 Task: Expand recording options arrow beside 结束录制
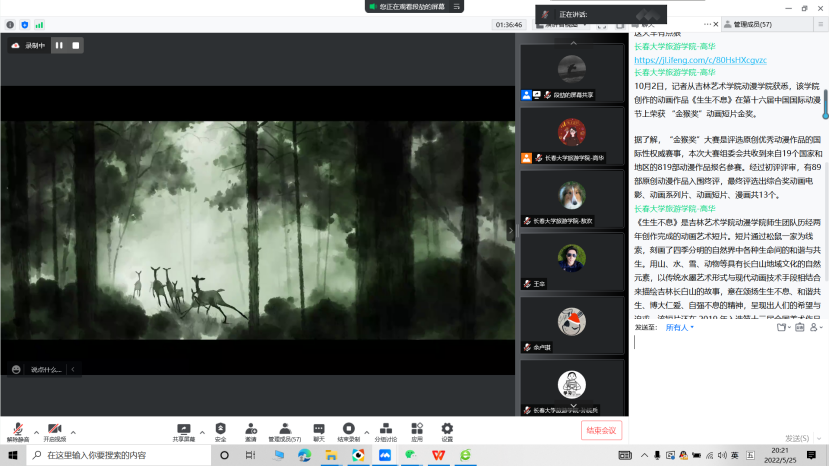(x=366, y=432)
